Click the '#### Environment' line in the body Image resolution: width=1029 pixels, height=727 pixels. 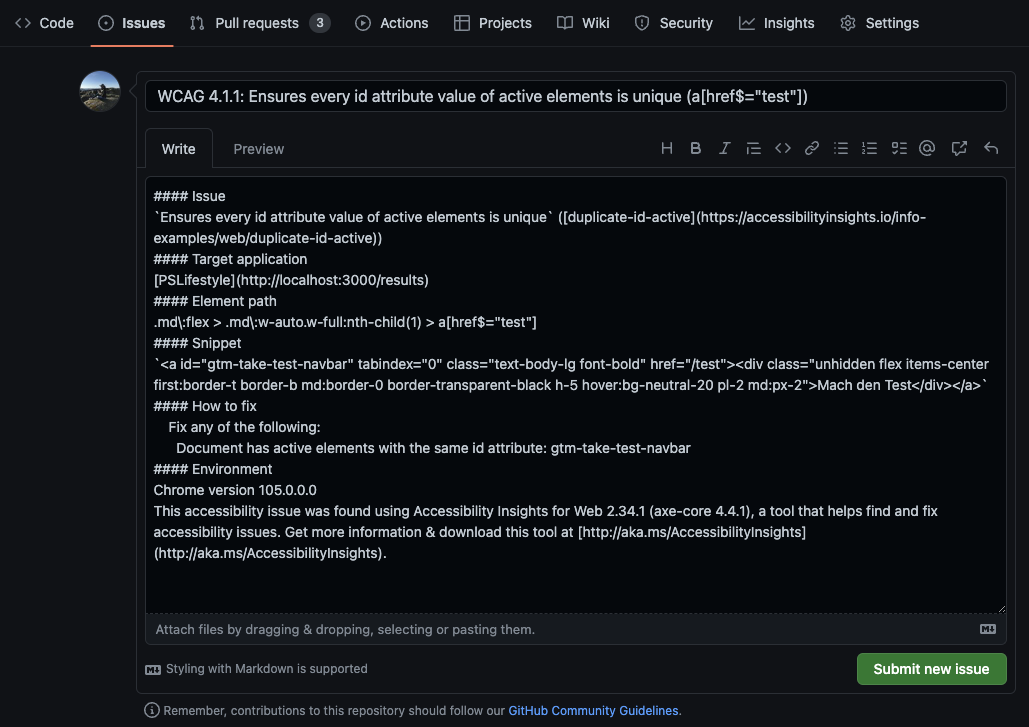coord(213,469)
